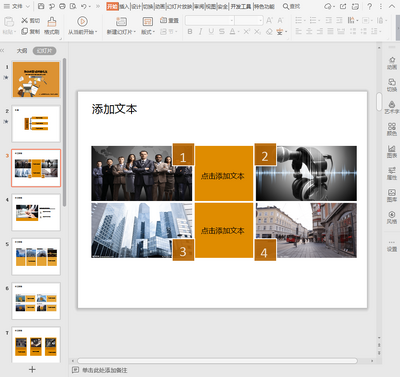Switch to the 开始 ribbon tab

click(112, 6)
